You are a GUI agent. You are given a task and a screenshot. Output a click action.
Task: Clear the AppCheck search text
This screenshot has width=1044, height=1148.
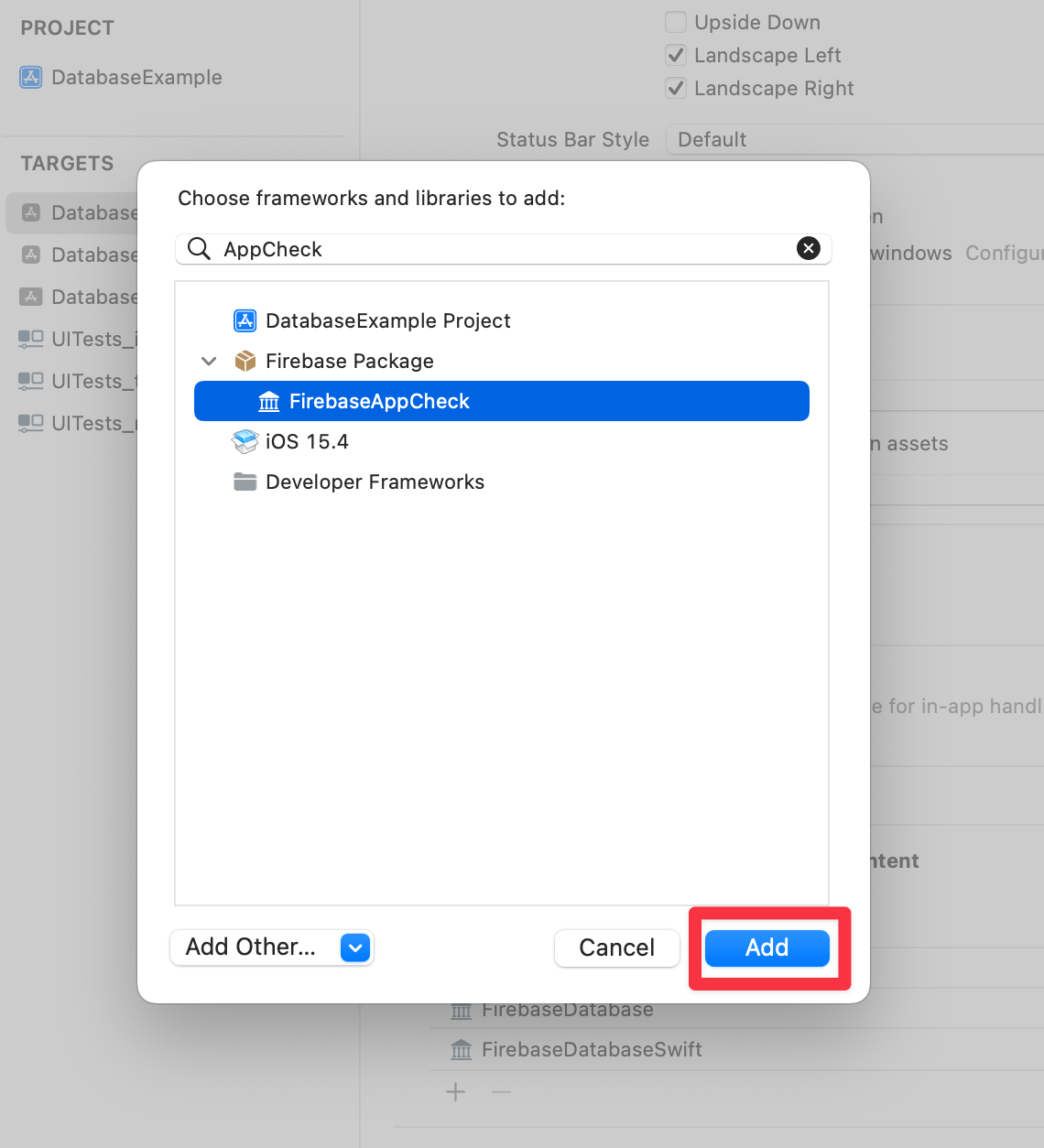point(808,248)
